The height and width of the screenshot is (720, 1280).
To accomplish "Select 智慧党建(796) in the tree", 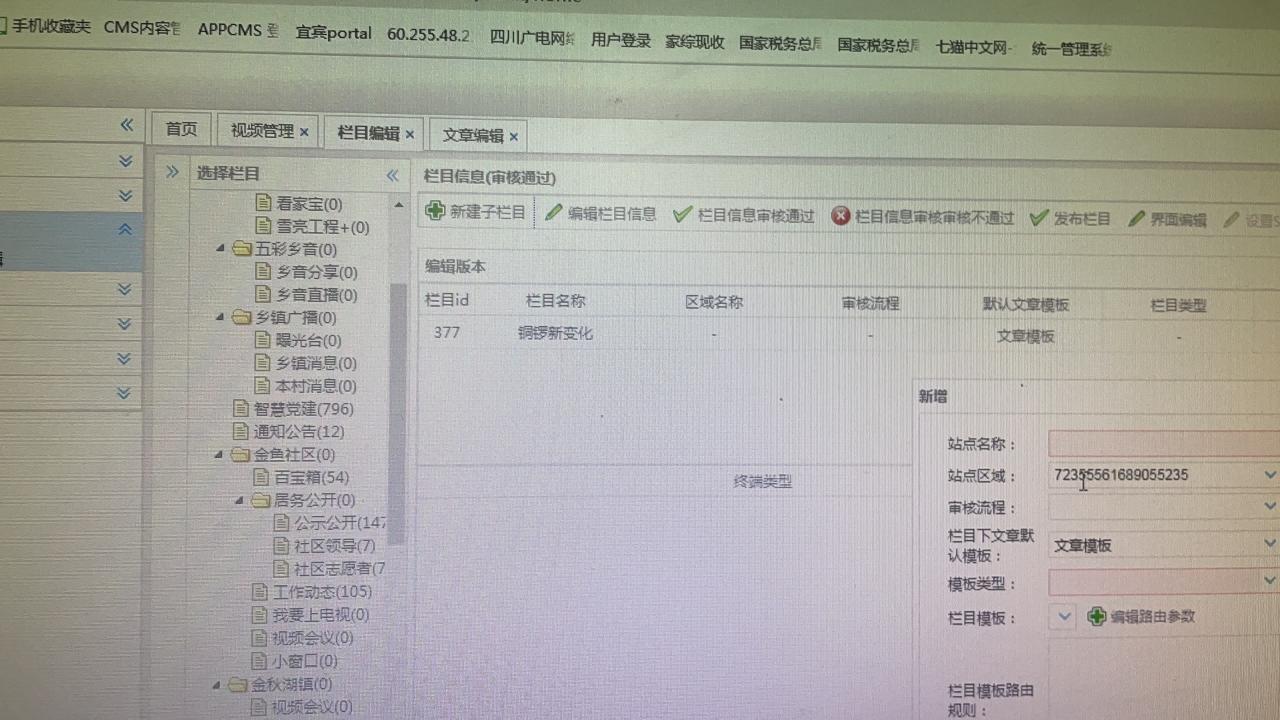I will click(302, 408).
